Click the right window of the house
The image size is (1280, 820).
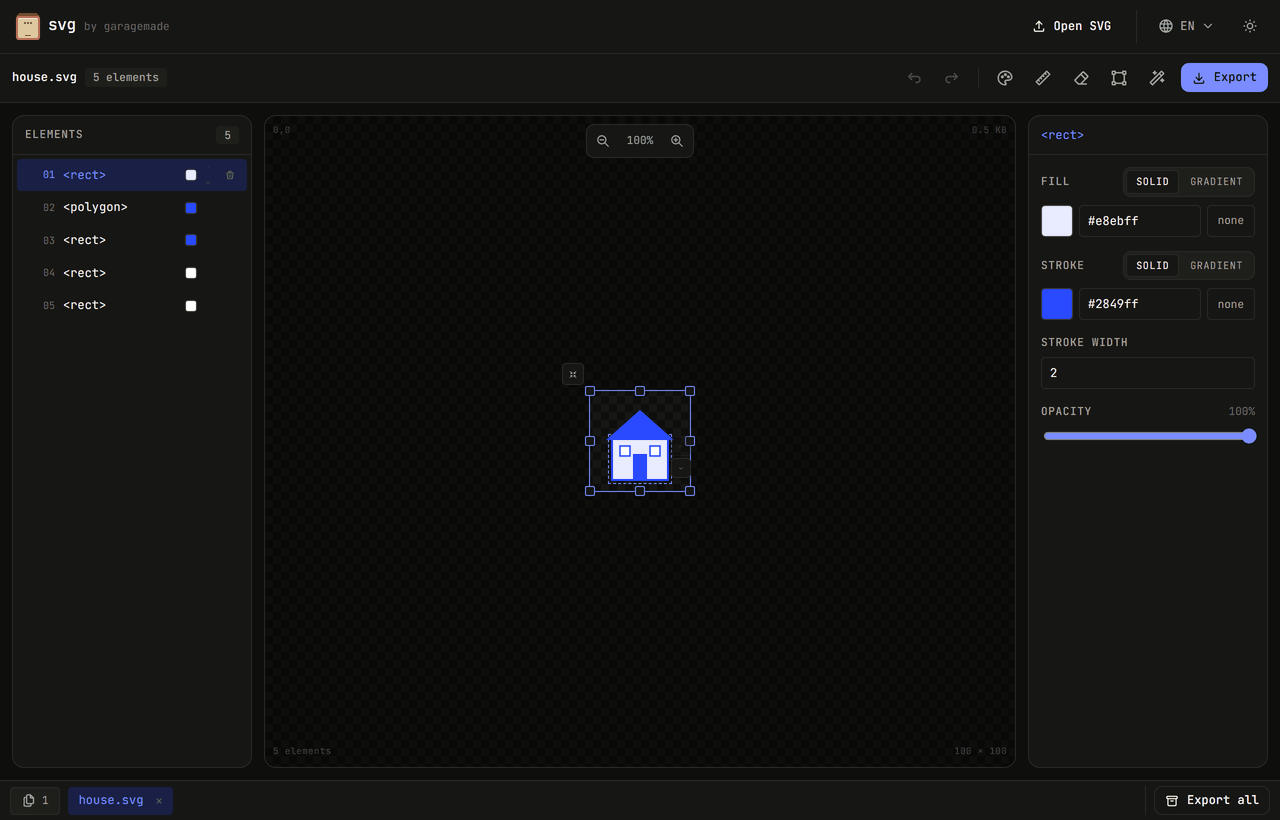(655, 451)
